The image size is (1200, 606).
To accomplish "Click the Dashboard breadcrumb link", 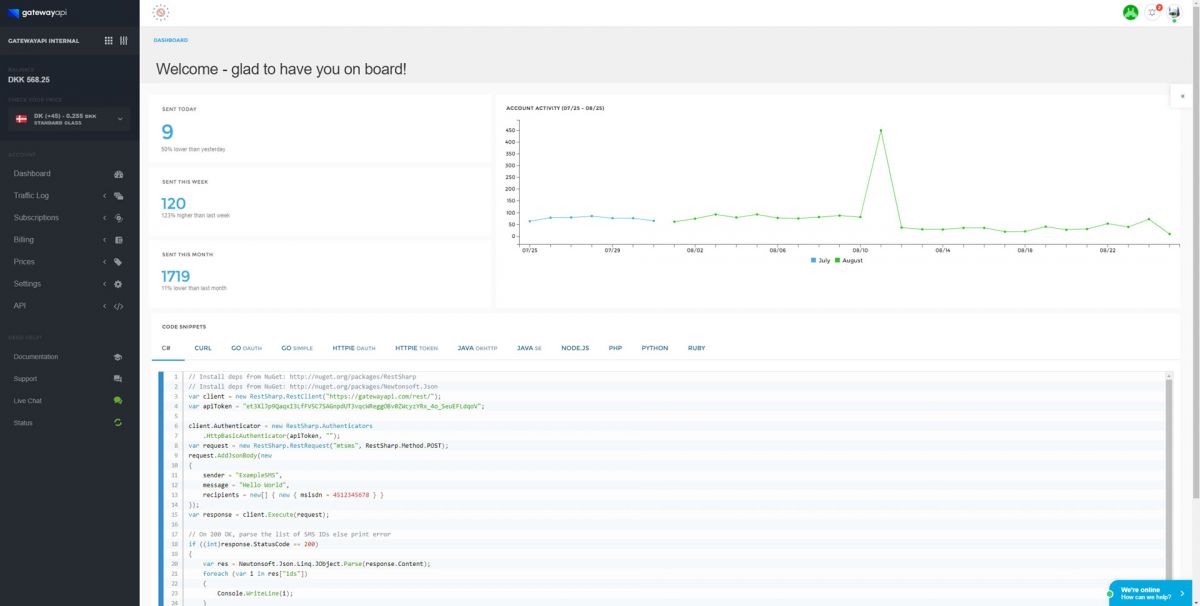I will 170,40.
